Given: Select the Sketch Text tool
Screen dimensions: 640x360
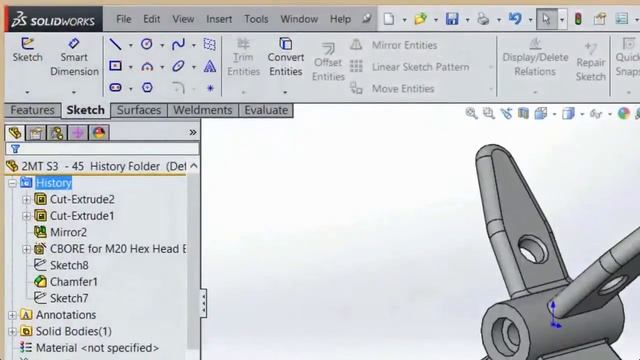Looking at the screenshot, I should pyautogui.click(x=210, y=66).
